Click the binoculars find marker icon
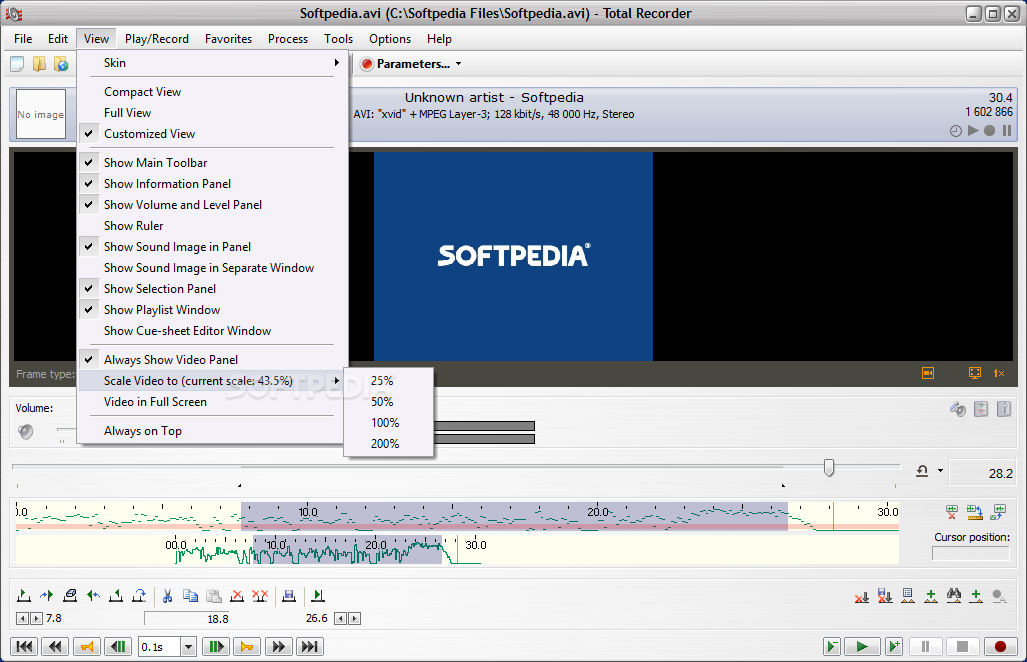The width and height of the screenshot is (1027, 662). tap(954, 595)
